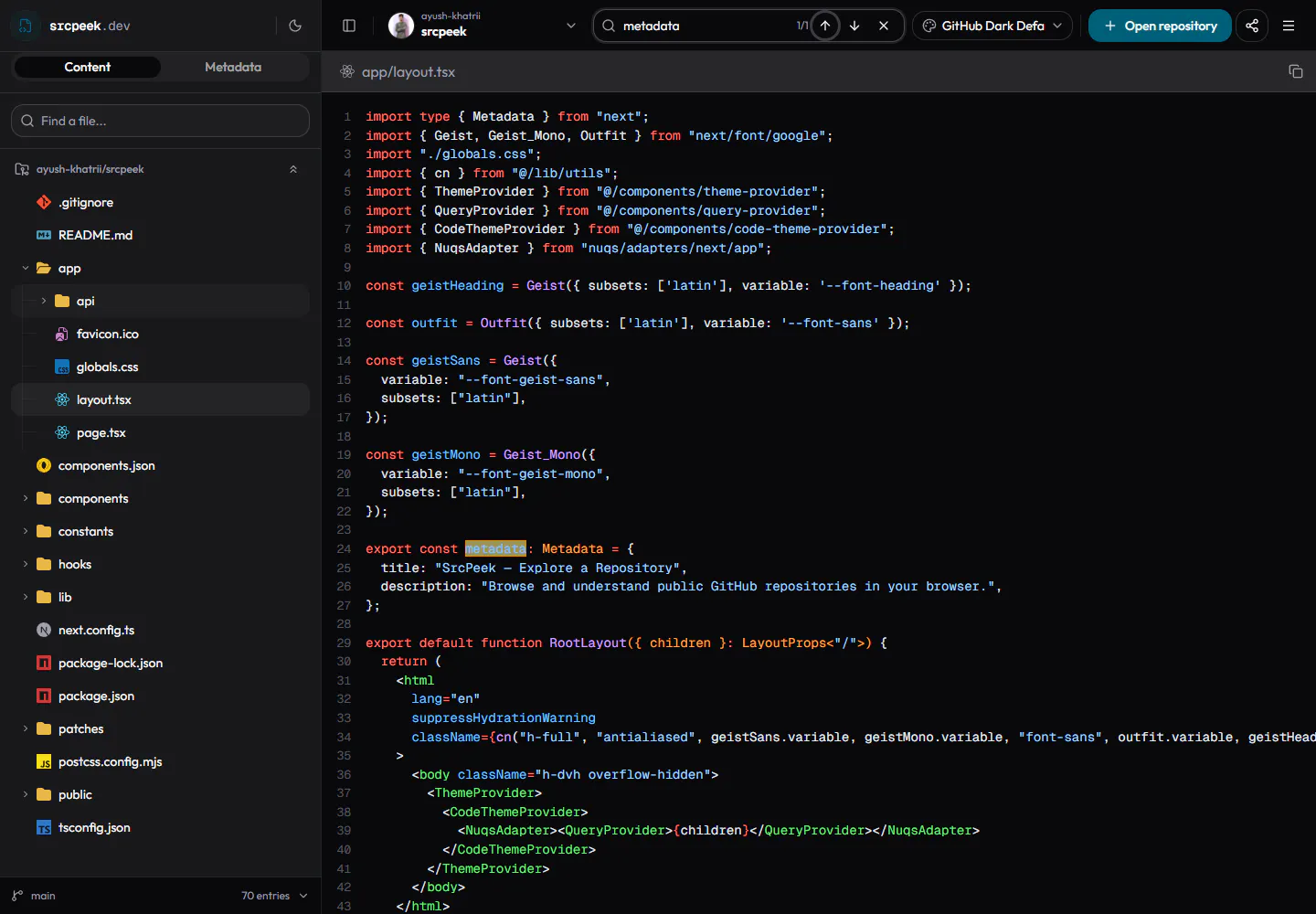The image size is (1316, 914).
Task: Click the postcss.config.mjs JS icon
Action: (44, 761)
